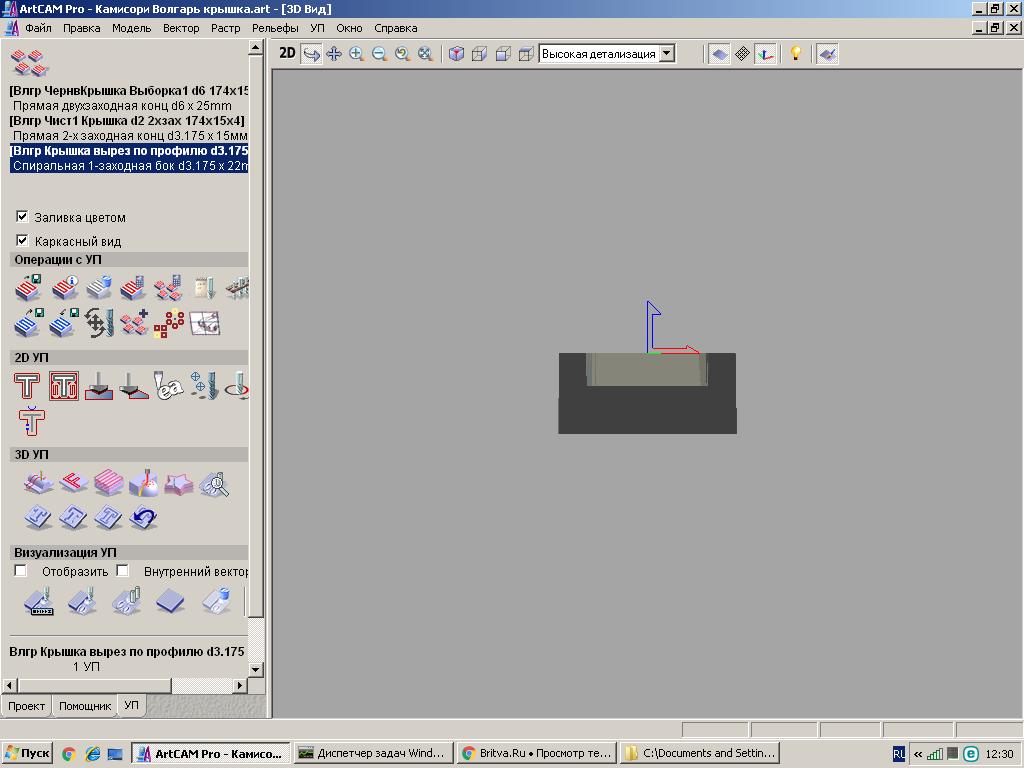1024x768 pixels.
Task: Uncheck the 'Заливка цветом' checkbox
Action: click(x=22, y=217)
